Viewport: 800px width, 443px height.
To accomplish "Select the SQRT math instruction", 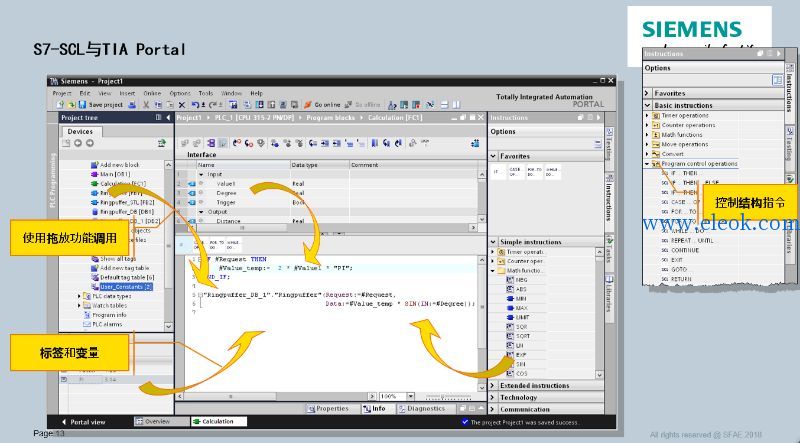I will pos(518,336).
